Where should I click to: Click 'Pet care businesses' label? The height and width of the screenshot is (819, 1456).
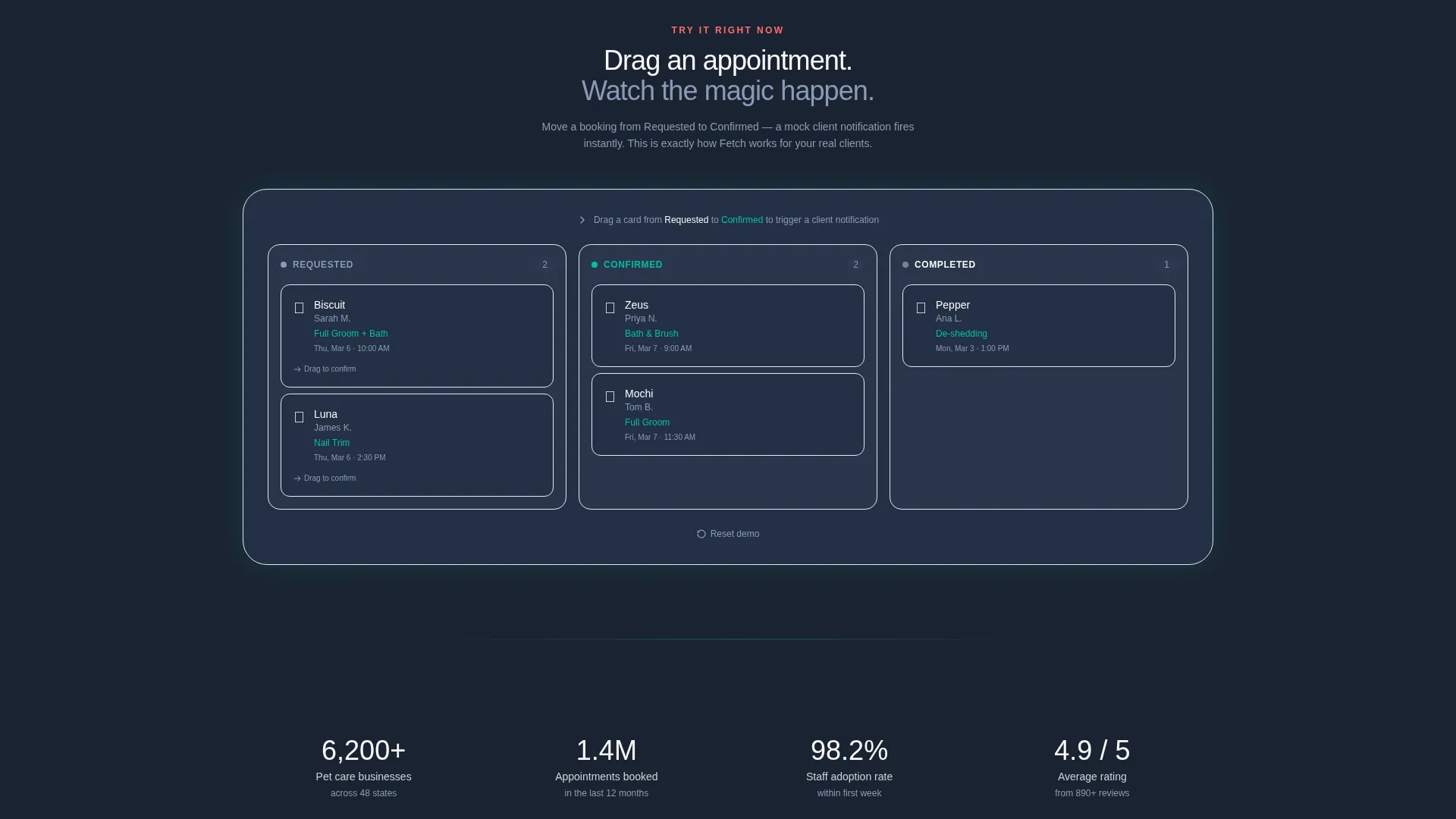click(364, 777)
